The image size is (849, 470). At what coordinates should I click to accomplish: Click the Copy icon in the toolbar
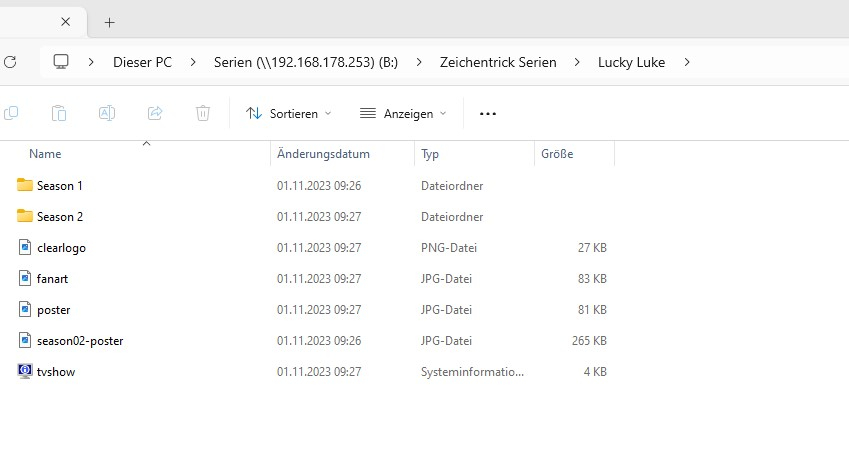point(11,113)
